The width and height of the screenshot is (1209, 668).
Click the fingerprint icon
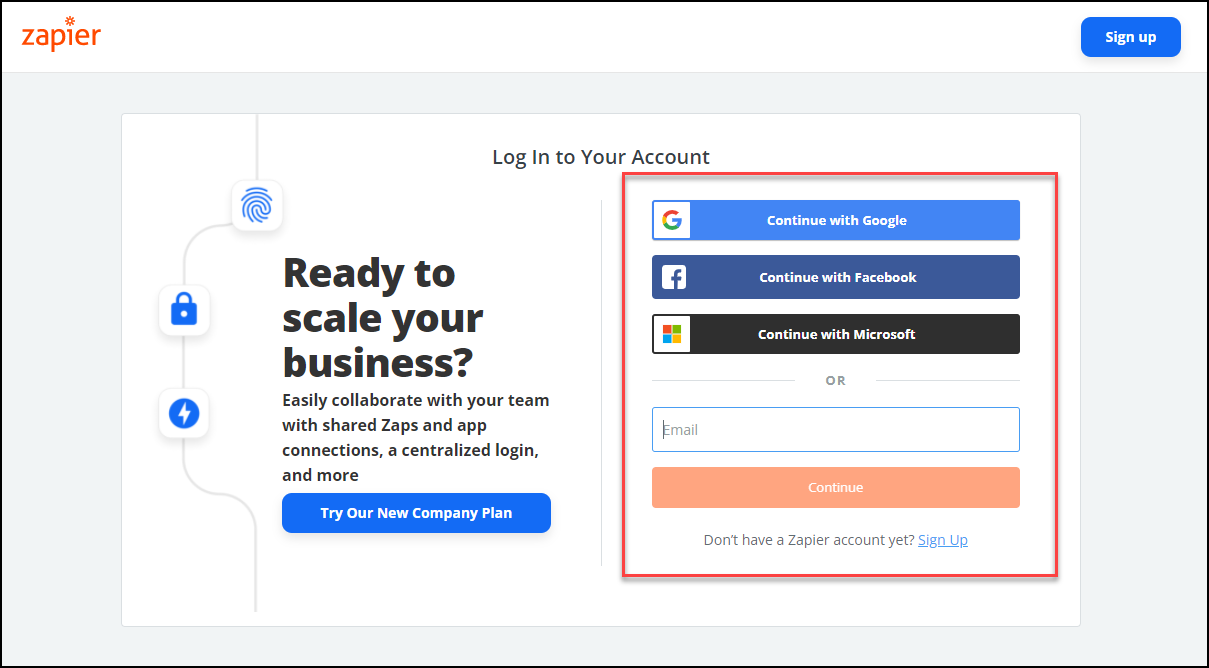point(257,205)
